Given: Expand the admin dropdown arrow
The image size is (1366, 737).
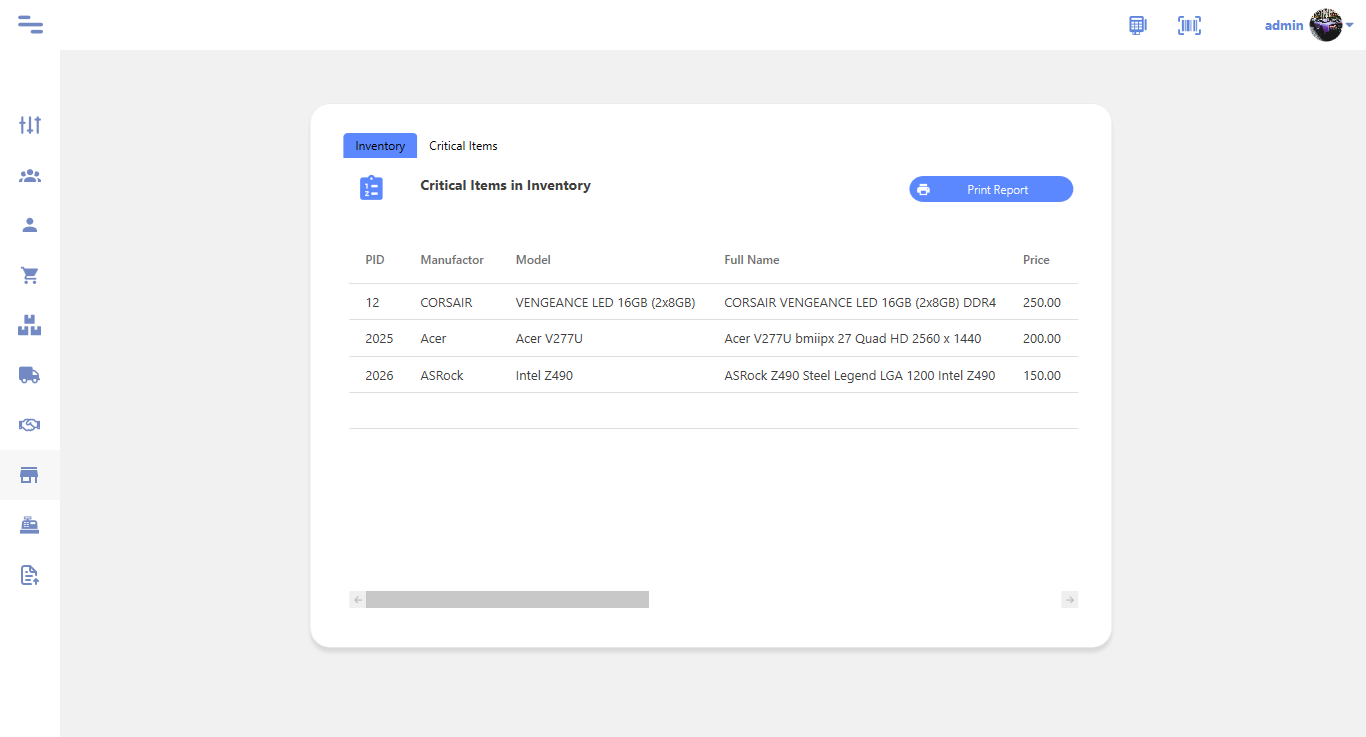Looking at the screenshot, I should click(x=1349, y=25).
